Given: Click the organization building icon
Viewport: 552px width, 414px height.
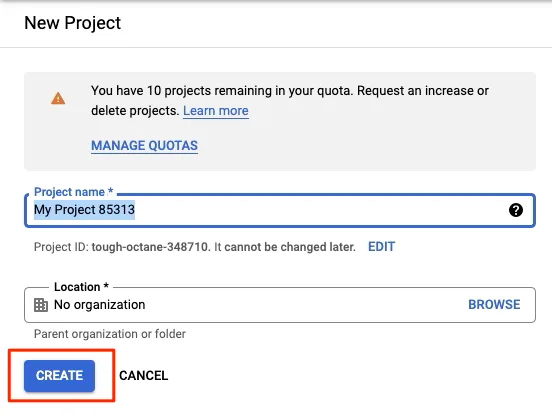Looking at the screenshot, I should point(41,305).
